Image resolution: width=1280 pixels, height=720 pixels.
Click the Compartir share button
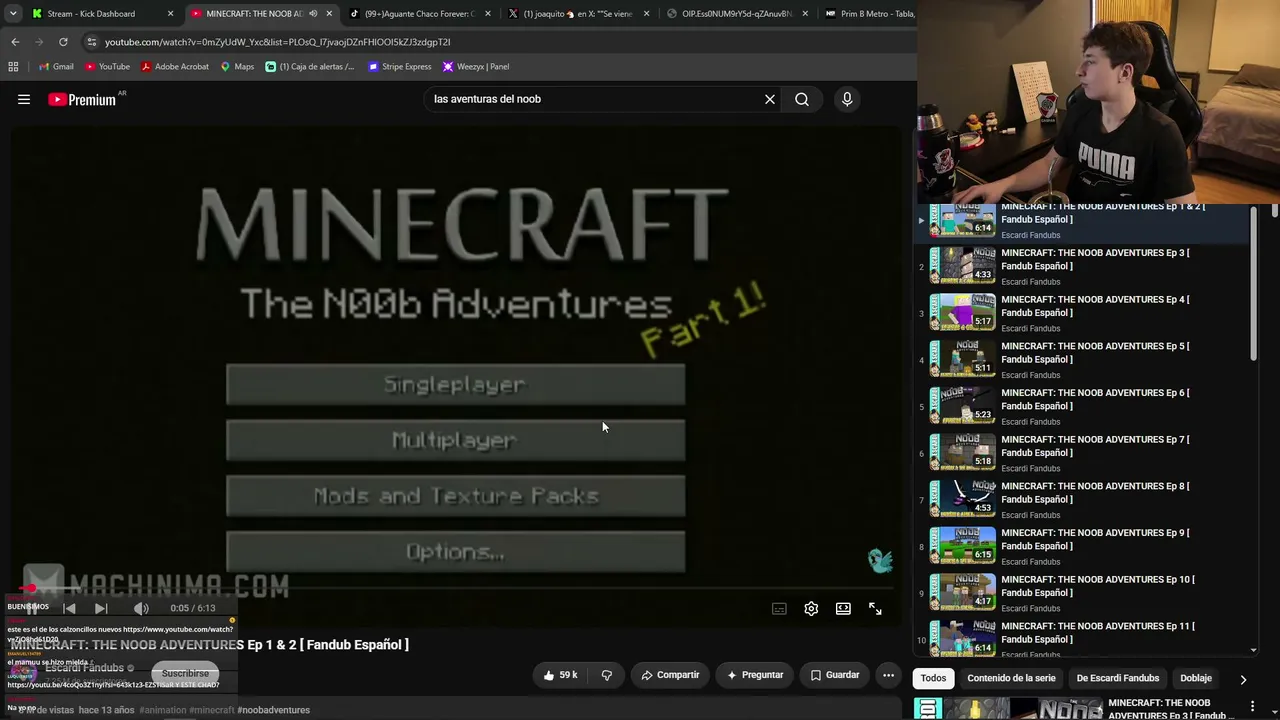[x=670, y=675]
